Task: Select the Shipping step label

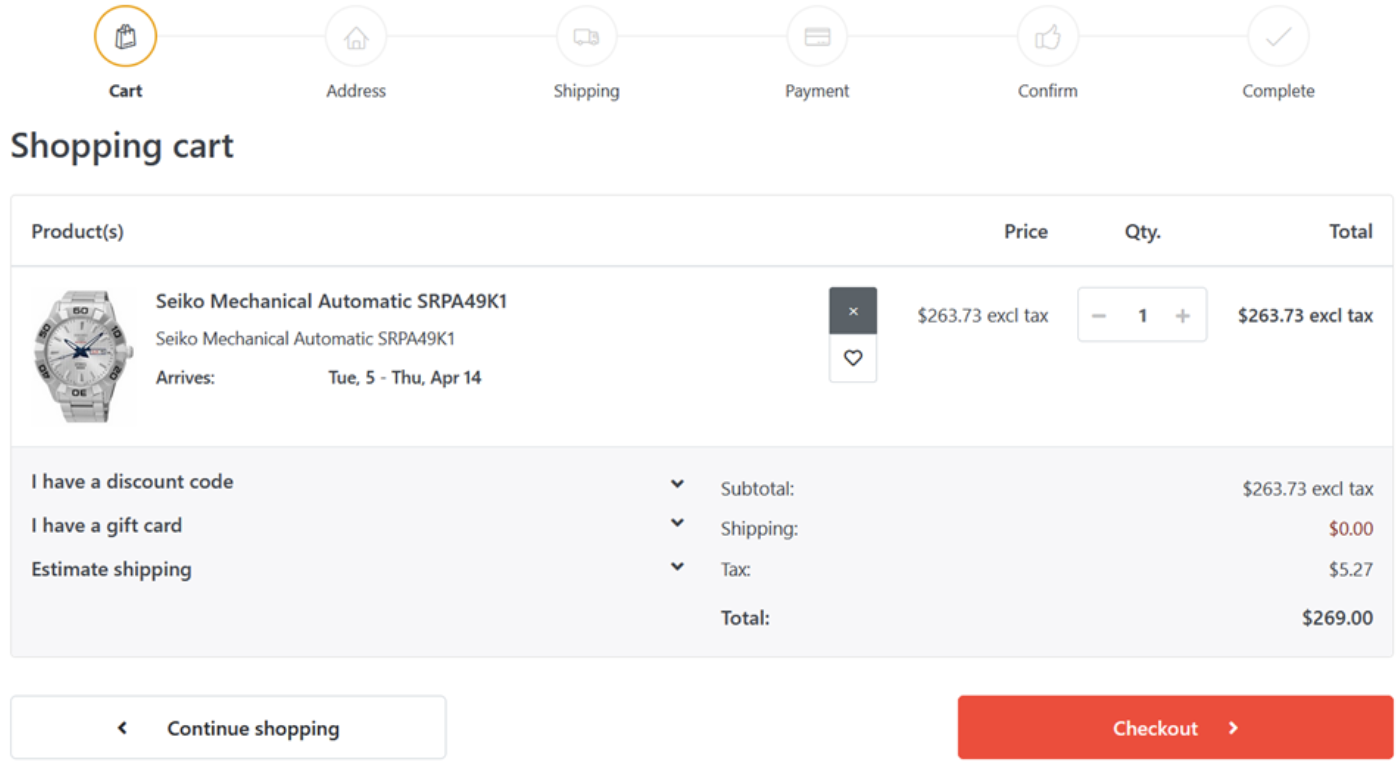Action: pos(586,91)
